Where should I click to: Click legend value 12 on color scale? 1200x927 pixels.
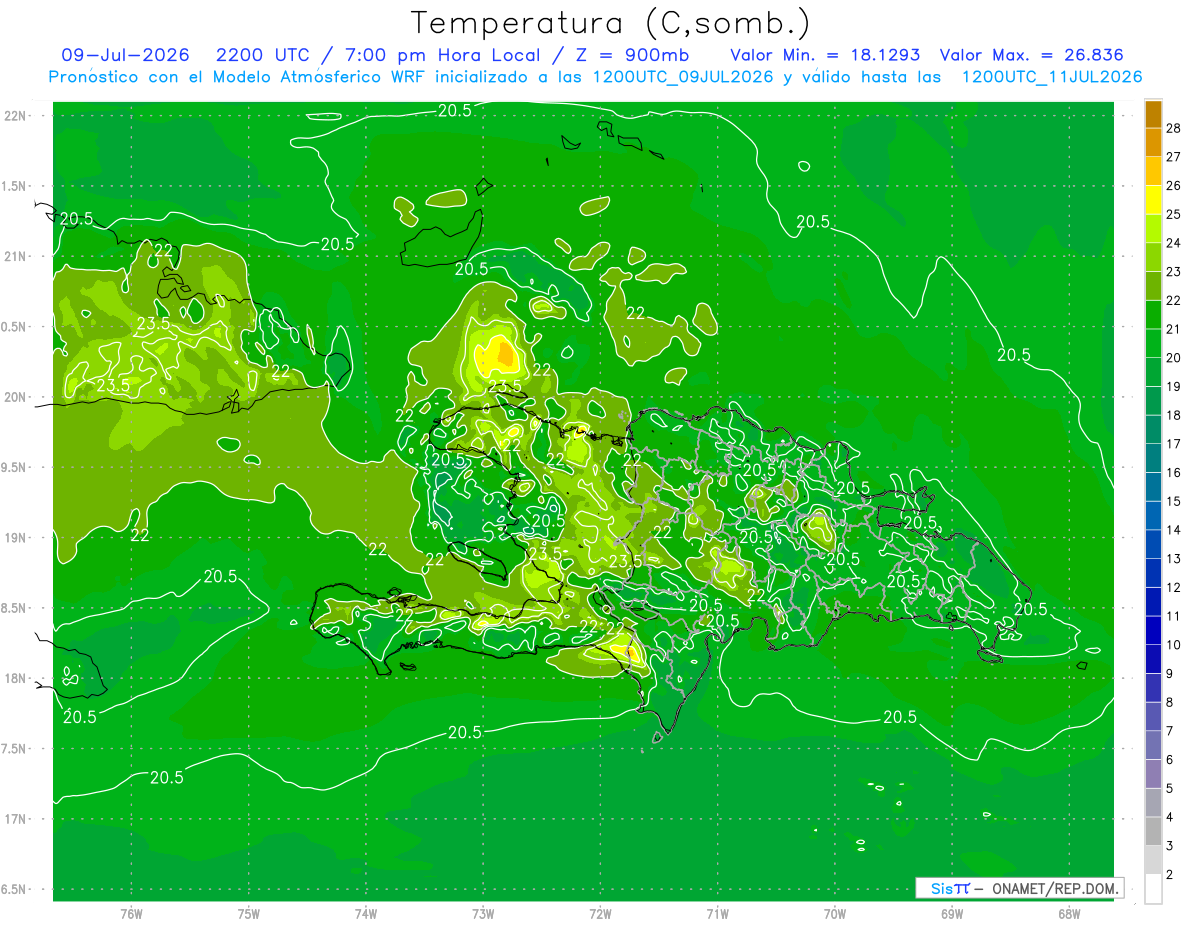[1173, 587]
